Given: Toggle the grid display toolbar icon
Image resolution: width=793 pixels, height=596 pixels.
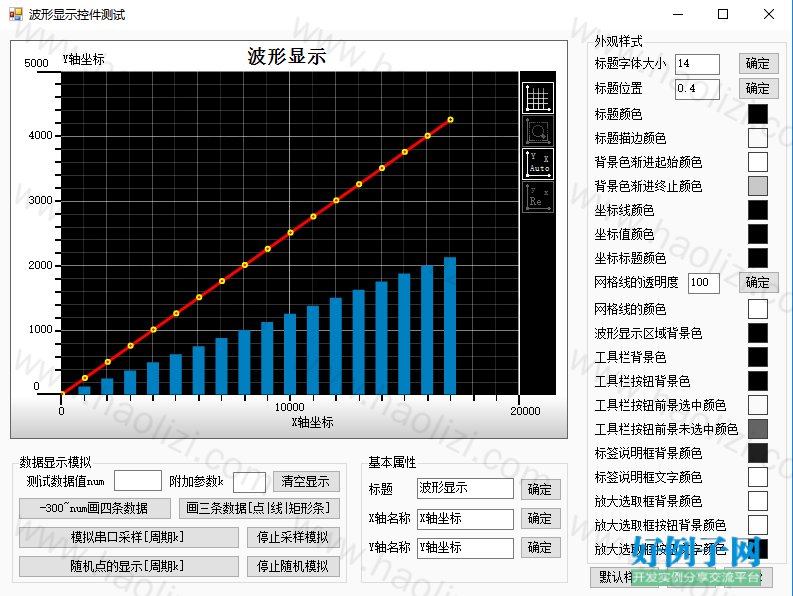Looking at the screenshot, I should coord(538,98).
